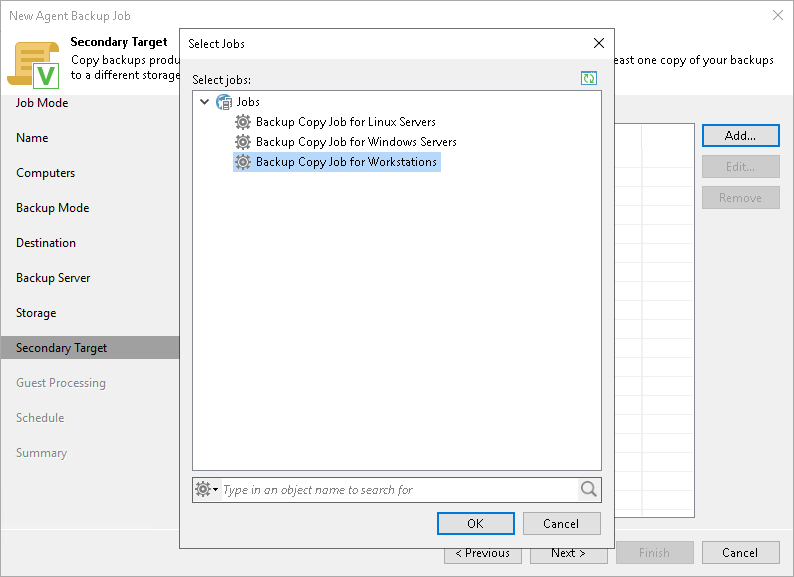Go to the Previous wizard step
The width and height of the screenshot is (794, 577).
click(x=483, y=556)
